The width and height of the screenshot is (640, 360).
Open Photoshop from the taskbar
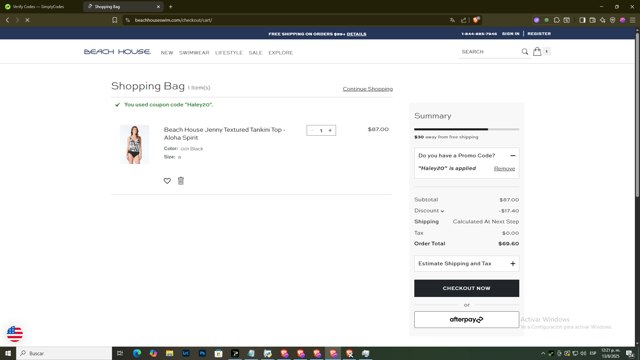(x=202, y=353)
